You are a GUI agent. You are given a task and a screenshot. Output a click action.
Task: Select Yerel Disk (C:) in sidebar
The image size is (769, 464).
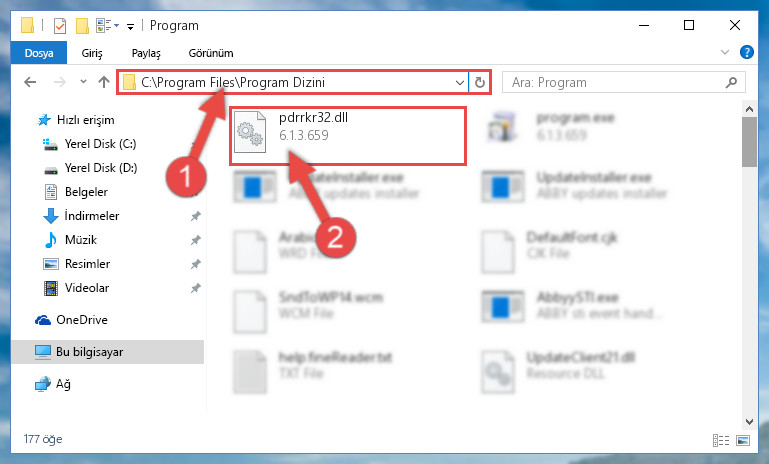[x=100, y=144]
